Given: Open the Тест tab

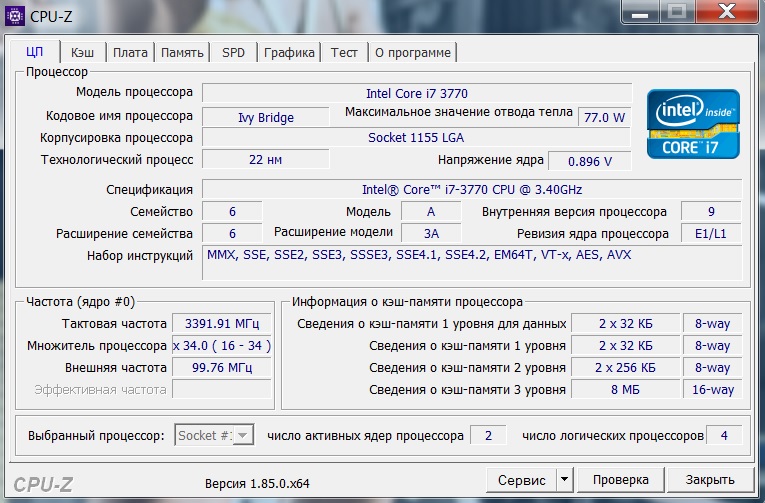Looking at the screenshot, I should tap(344, 52).
